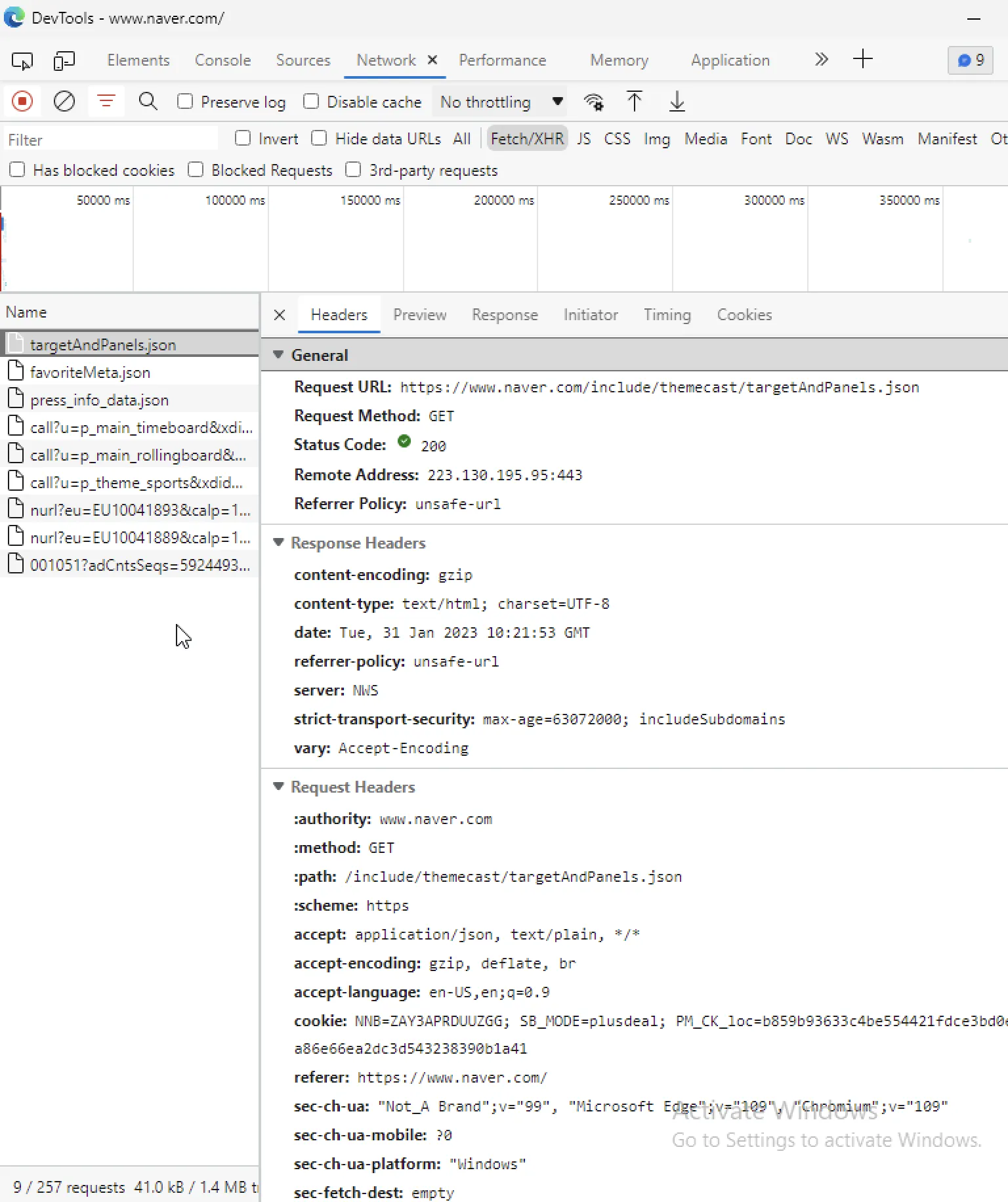Image resolution: width=1008 pixels, height=1202 pixels.
Task: Select call?u=p_main_rollingboard request
Action: [x=129, y=455]
